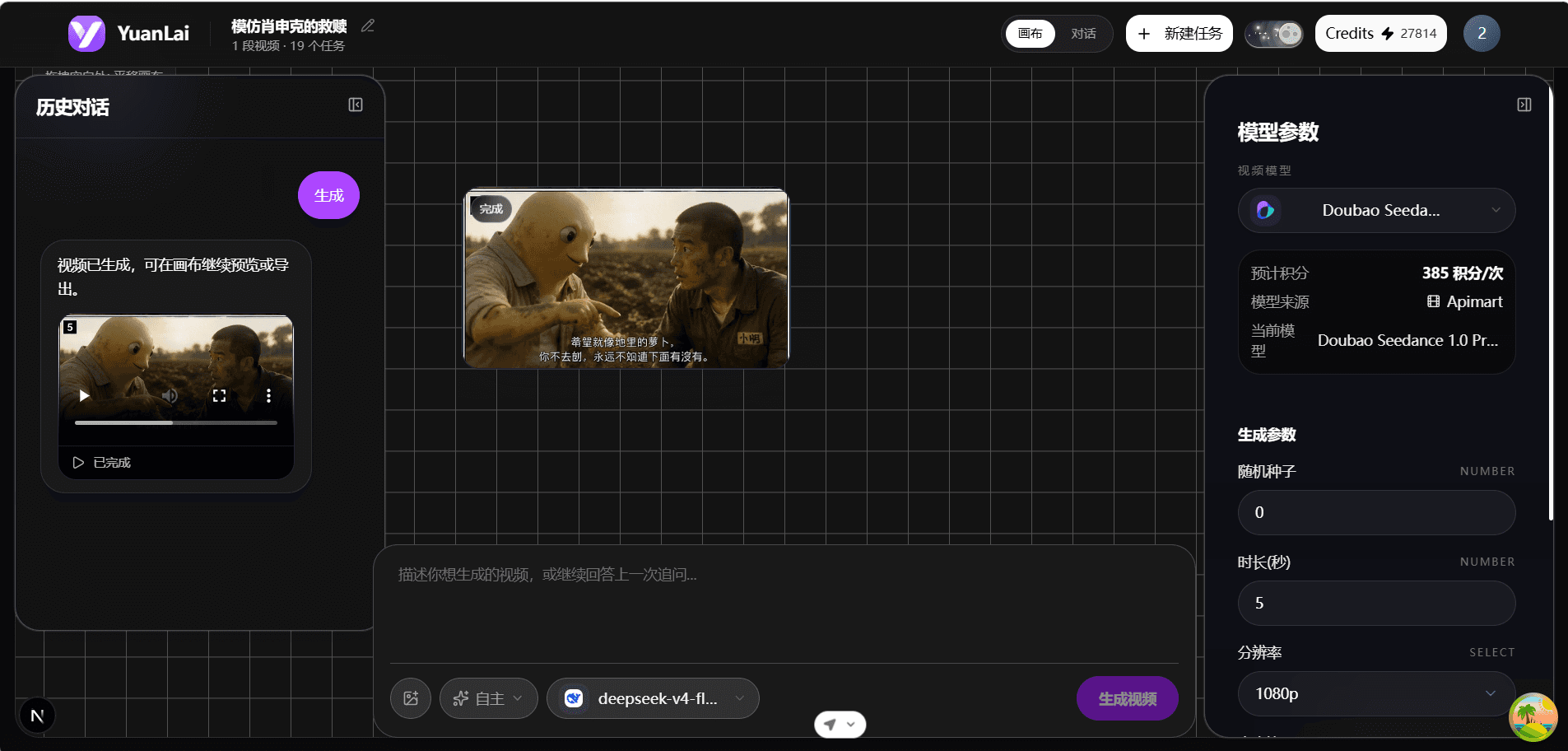
Task: Focus the 随机种子 input field
Action: [x=1376, y=512]
